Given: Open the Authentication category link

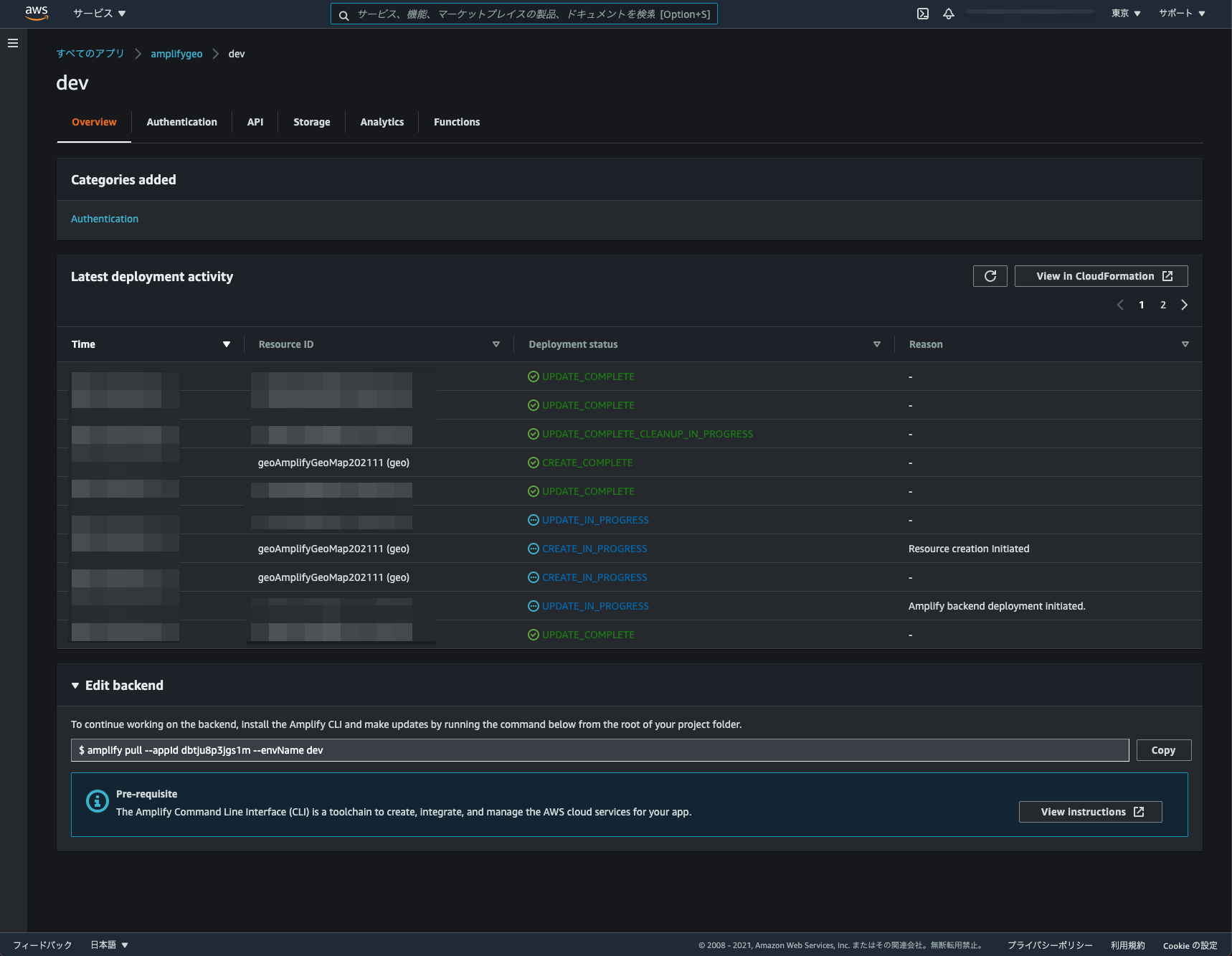Looking at the screenshot, I should (105, 219).
